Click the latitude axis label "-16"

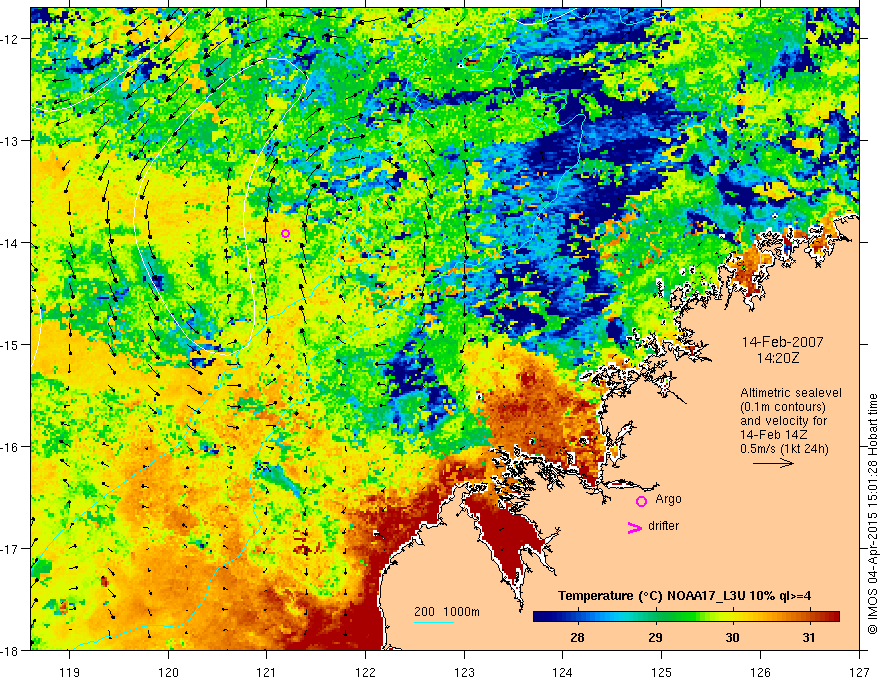[11, 447]
